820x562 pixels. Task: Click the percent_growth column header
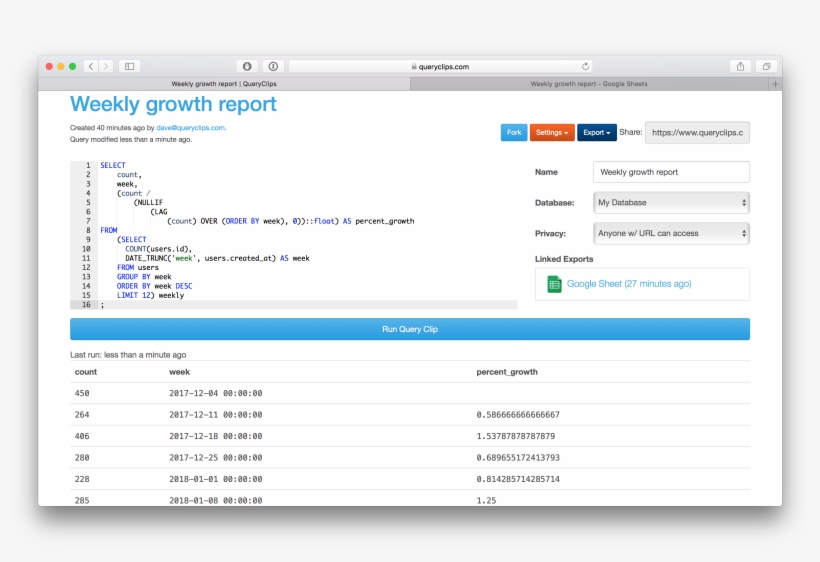pos(507,372)
